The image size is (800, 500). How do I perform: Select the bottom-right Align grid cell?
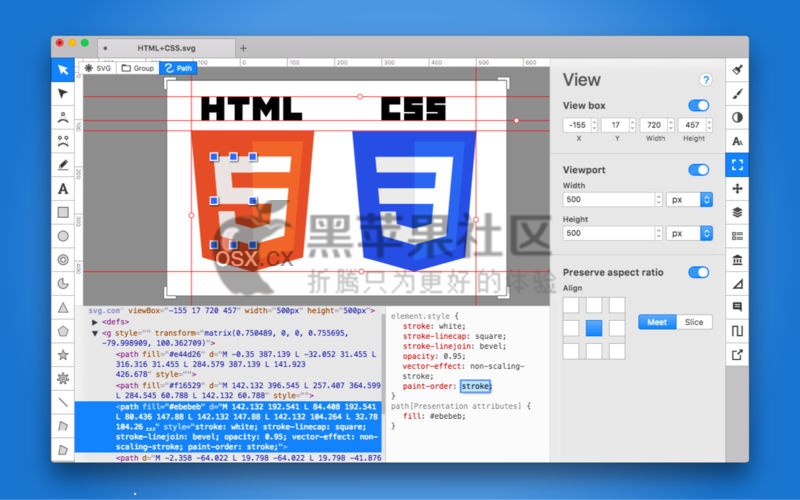pyautogui.click(x=617, y=351)
